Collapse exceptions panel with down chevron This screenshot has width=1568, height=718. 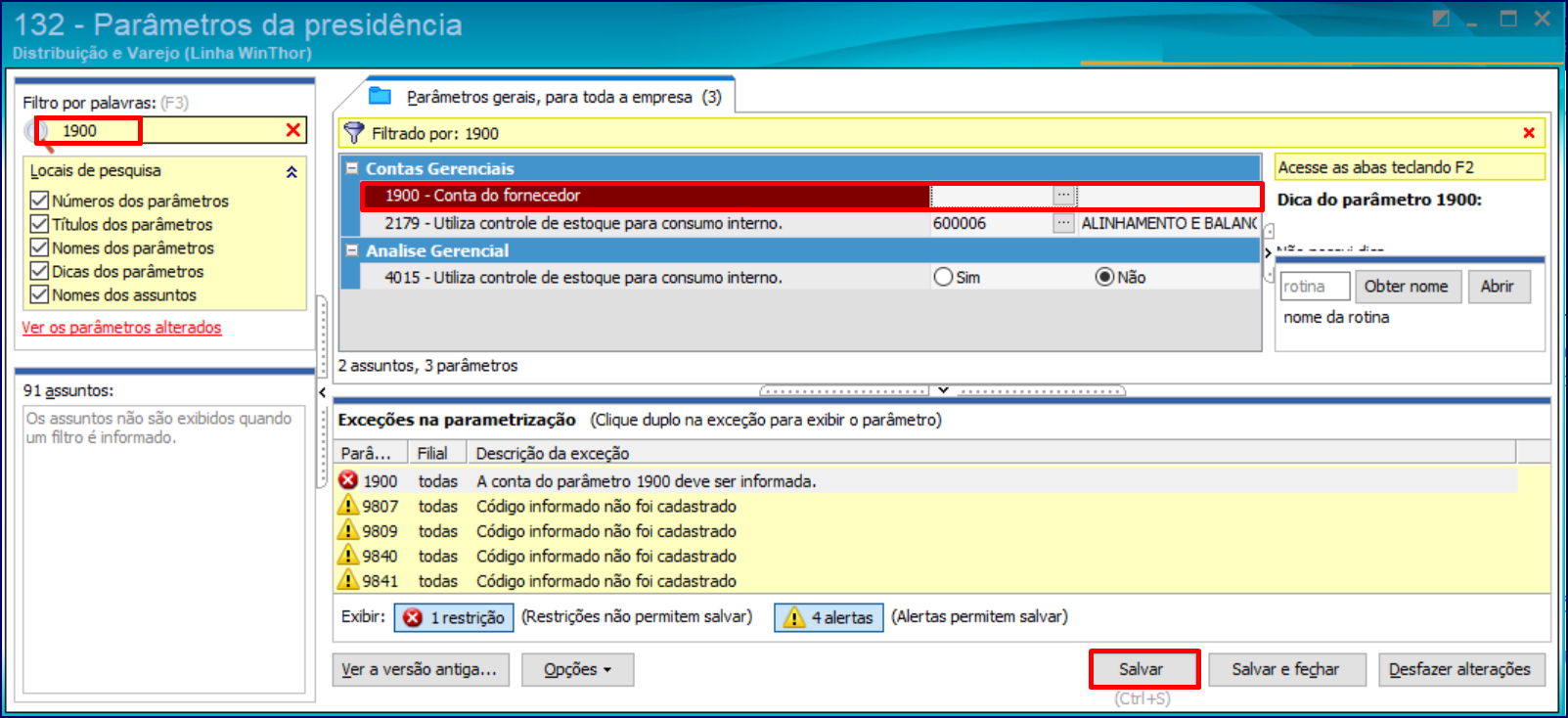click(943, 390)
